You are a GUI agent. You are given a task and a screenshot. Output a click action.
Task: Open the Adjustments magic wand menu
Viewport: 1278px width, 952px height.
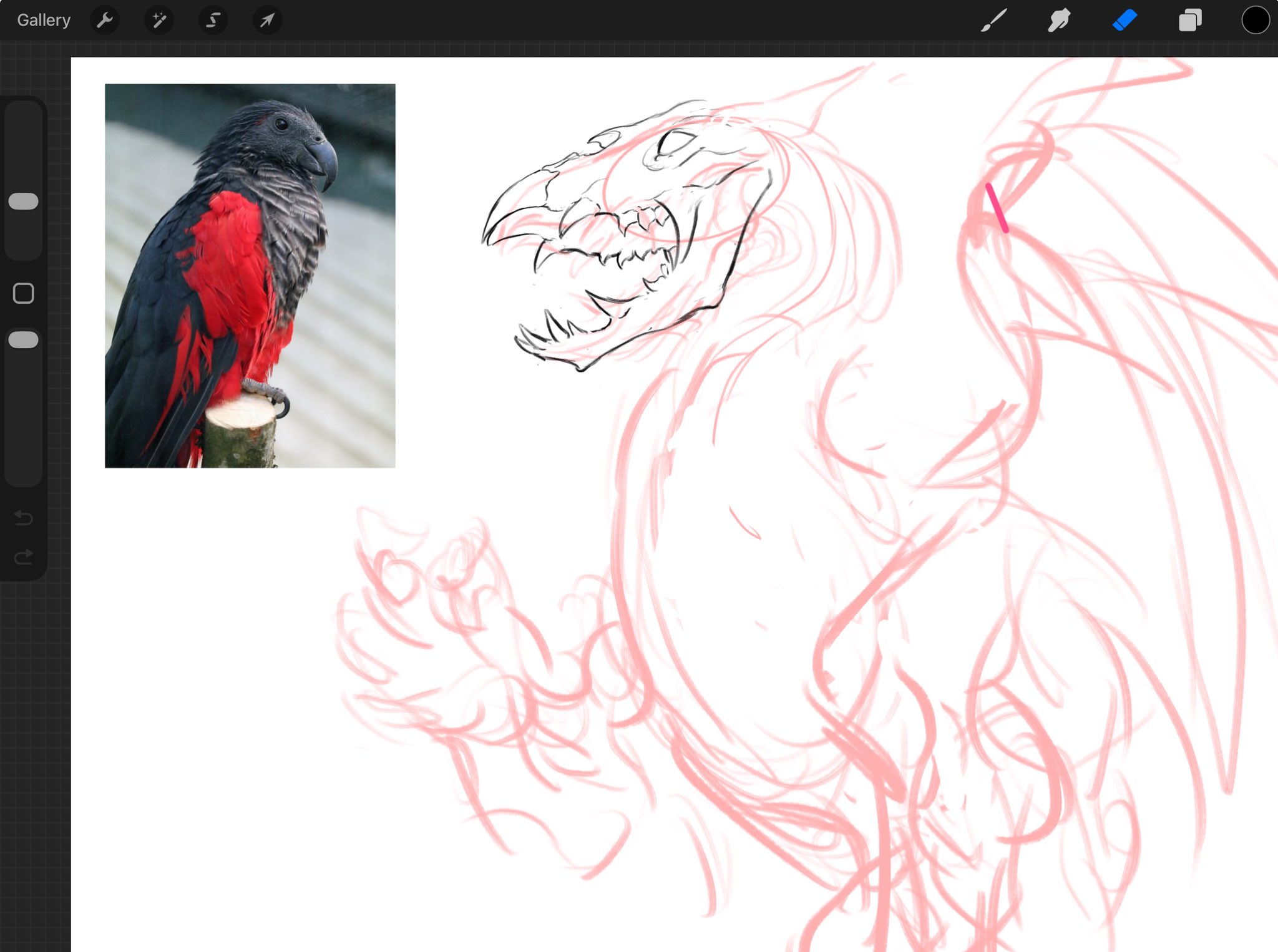[159, 21]
